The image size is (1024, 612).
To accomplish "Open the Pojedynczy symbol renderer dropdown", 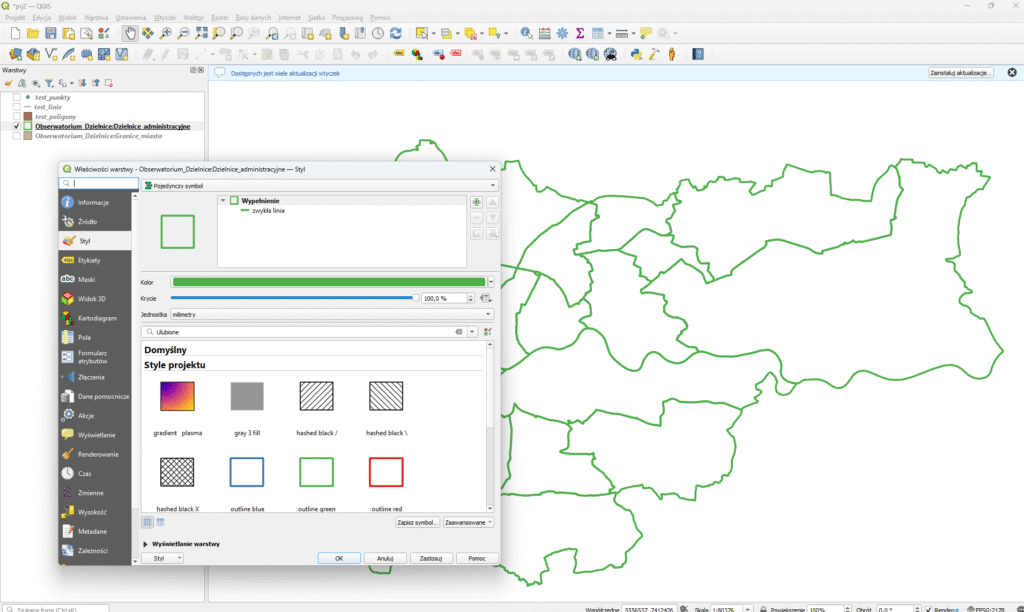I will click(x=320, y=185).
